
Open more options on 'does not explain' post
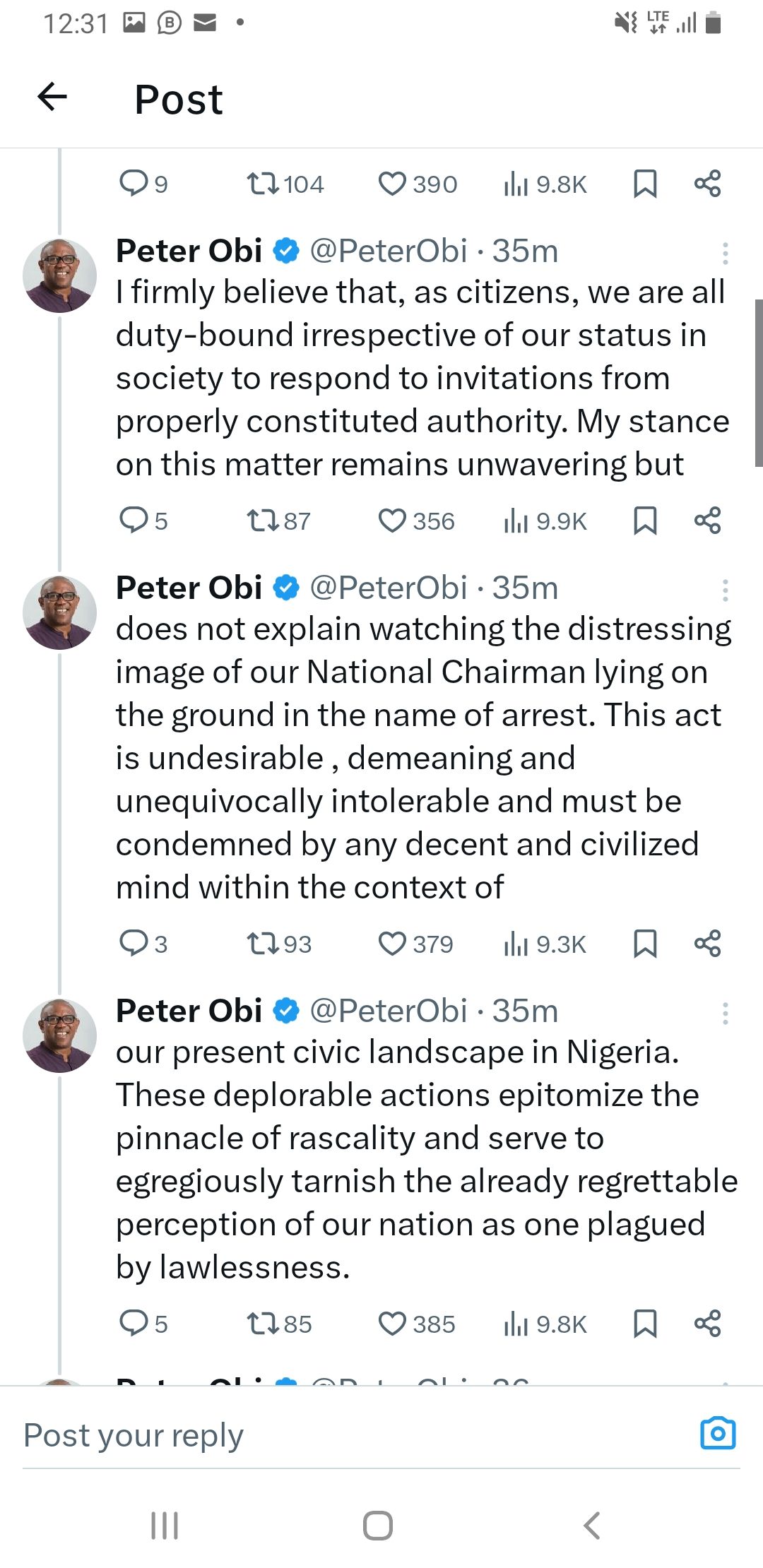pos(725,590)
